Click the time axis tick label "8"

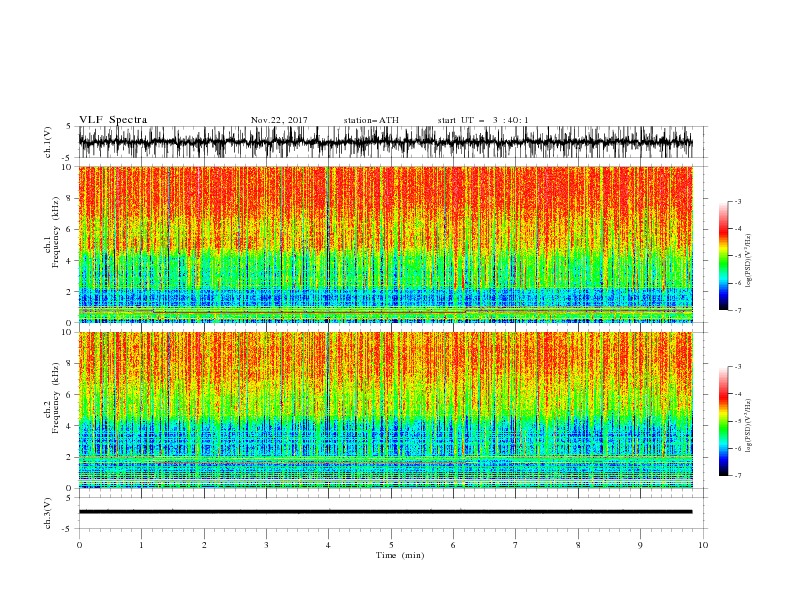(578, 545)
